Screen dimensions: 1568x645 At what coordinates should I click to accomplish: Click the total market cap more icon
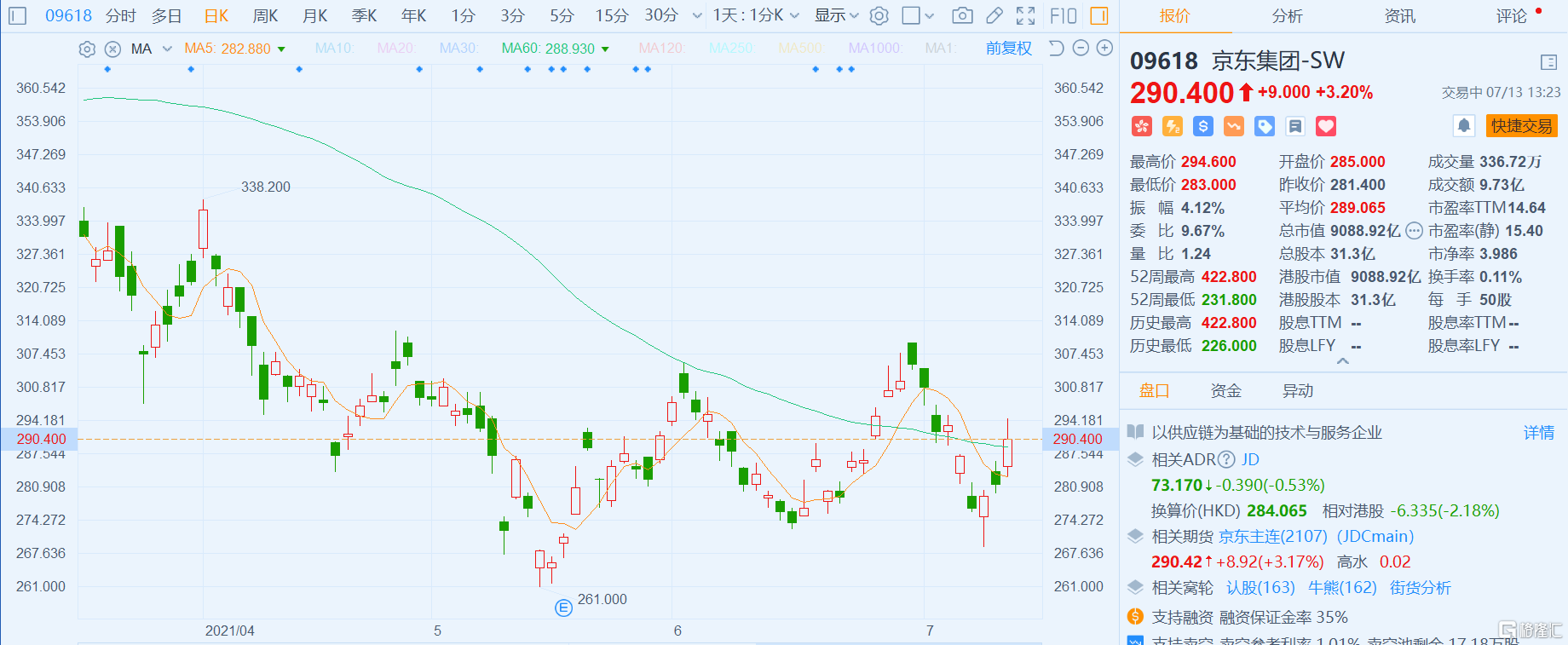1414,230
